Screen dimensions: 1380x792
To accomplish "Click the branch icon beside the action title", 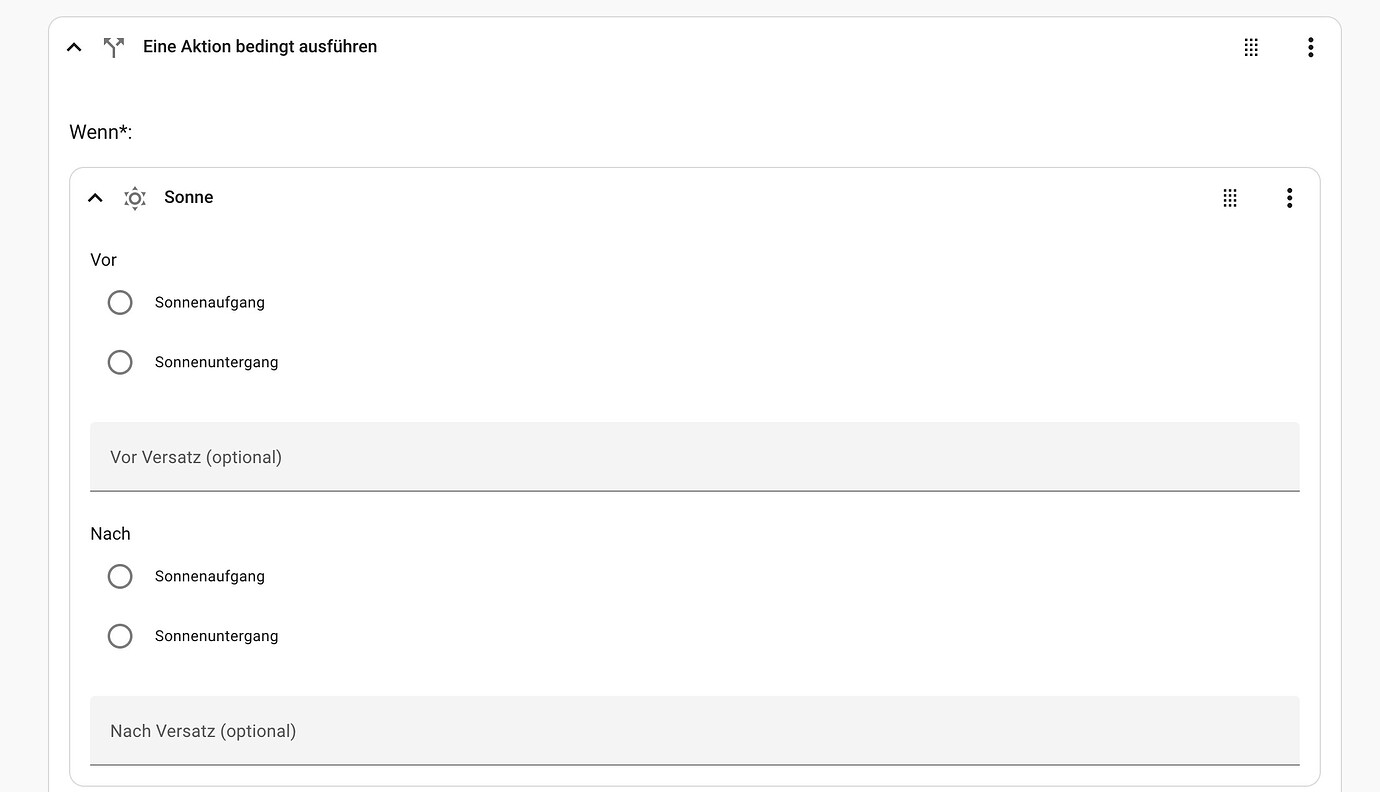I will point(114,47).
